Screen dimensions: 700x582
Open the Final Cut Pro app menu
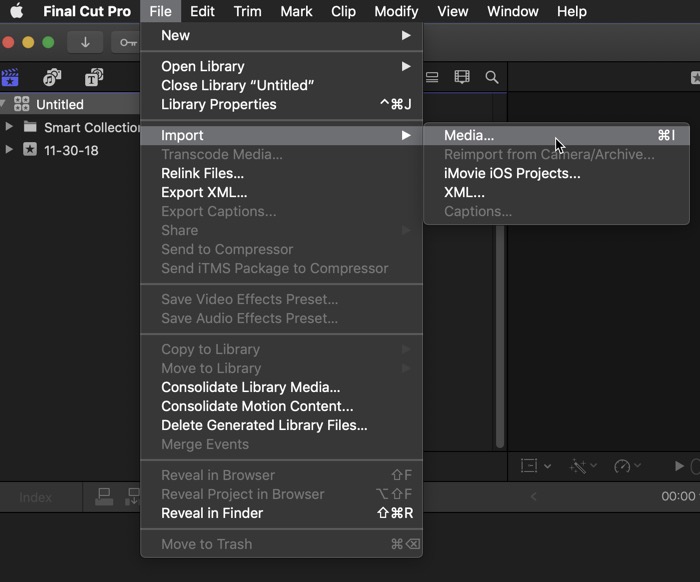87,11
